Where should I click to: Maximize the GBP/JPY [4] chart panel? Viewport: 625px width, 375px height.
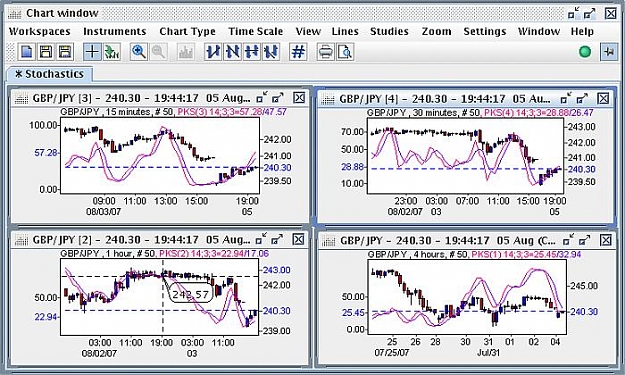582,98
